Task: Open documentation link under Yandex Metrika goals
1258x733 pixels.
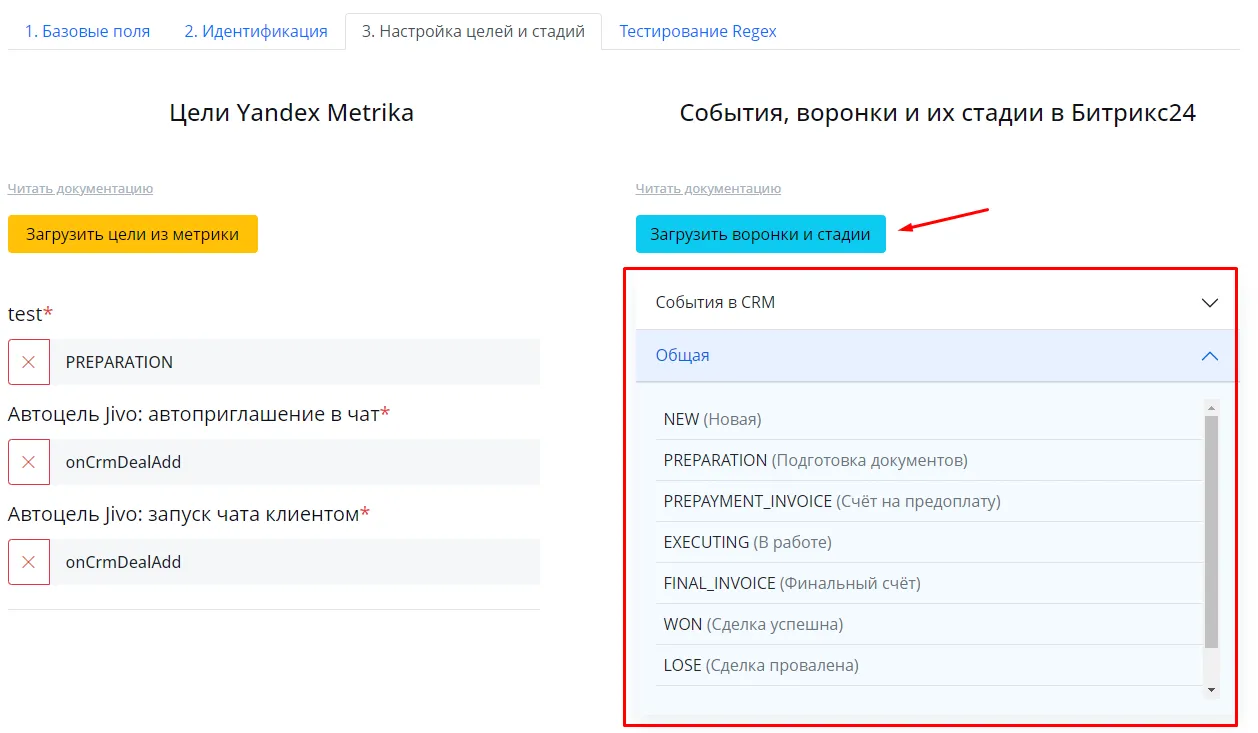Action: click(80, 188)
